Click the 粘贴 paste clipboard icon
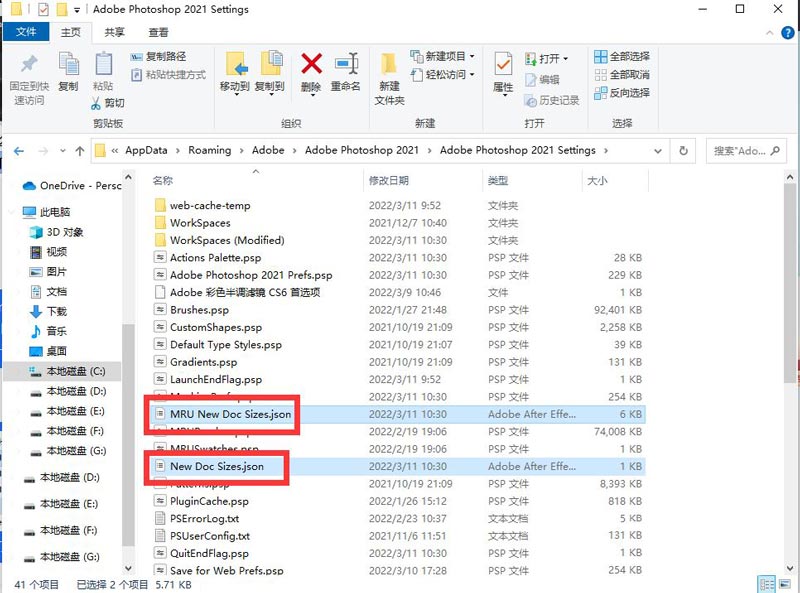The image size is (800, 593). point(104,64)
